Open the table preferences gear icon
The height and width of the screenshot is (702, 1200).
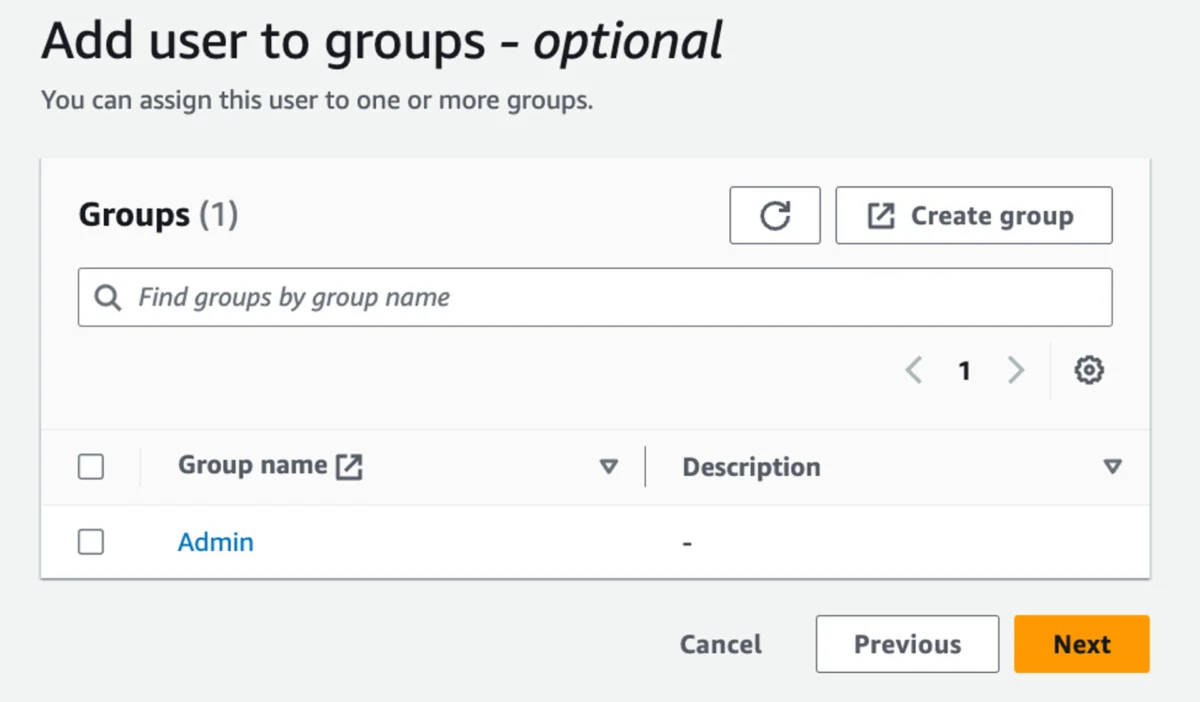pyautogui.click(x=1089, y=369)
